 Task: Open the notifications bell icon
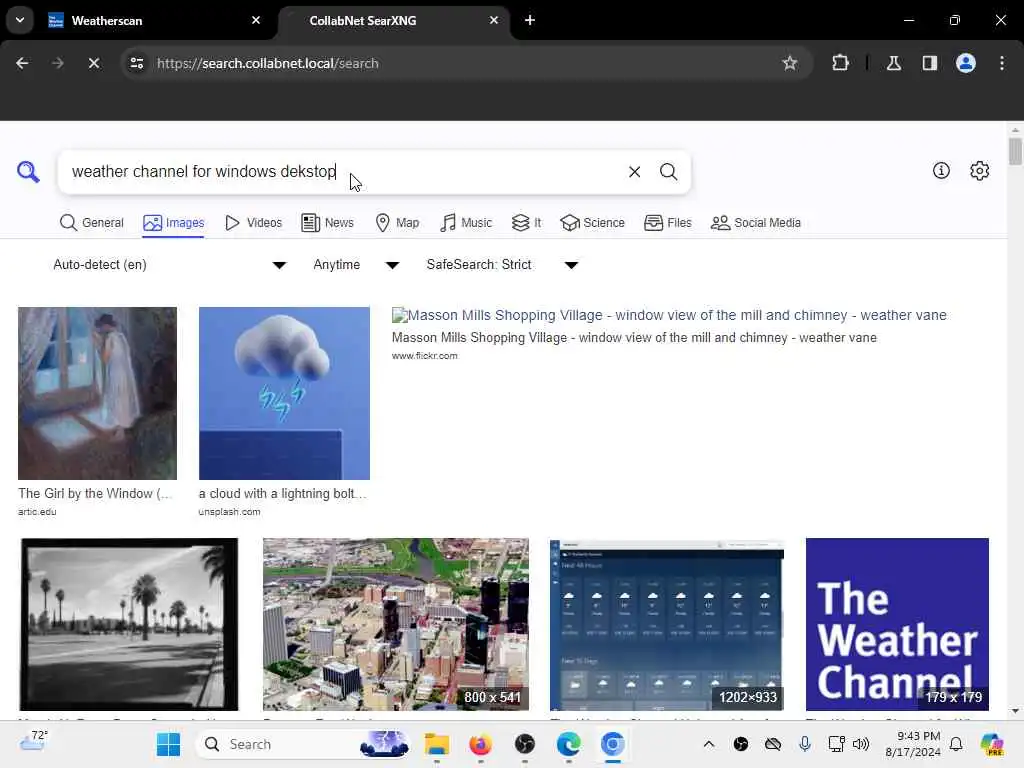(x=956, y=744)
